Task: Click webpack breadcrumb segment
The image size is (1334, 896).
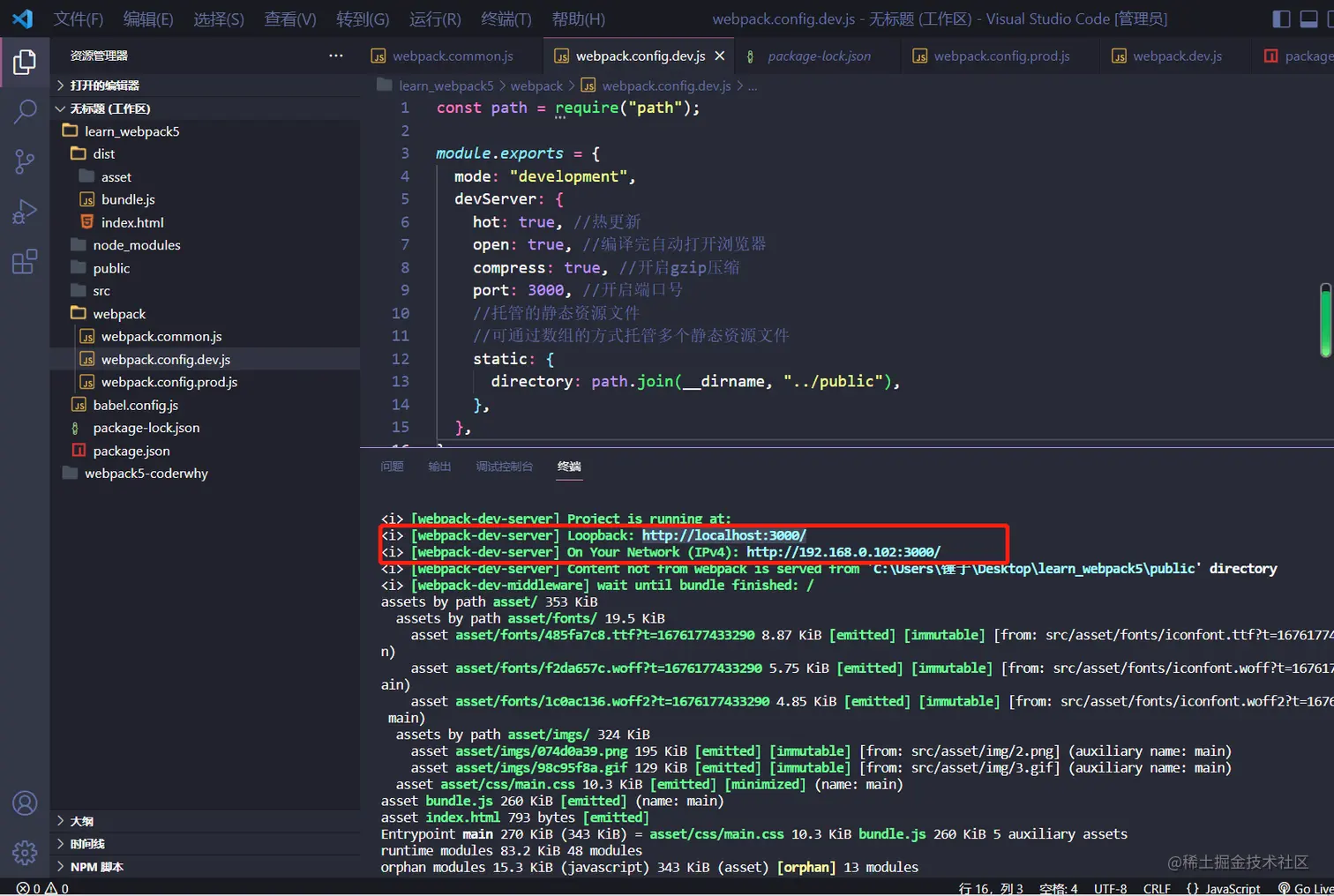Action: [536, 86]
